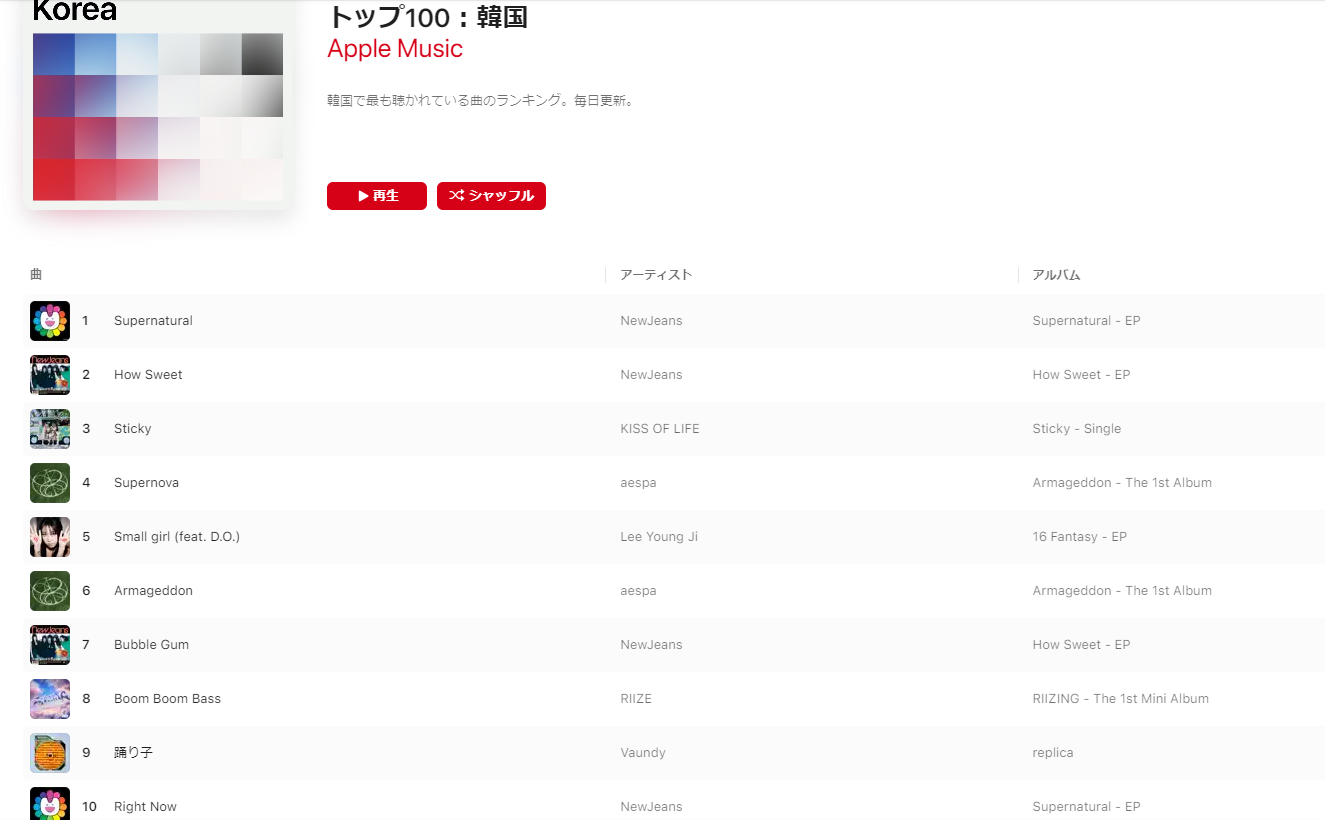
Task: Open artist RIIZE
Action: [x=636, y=699]
